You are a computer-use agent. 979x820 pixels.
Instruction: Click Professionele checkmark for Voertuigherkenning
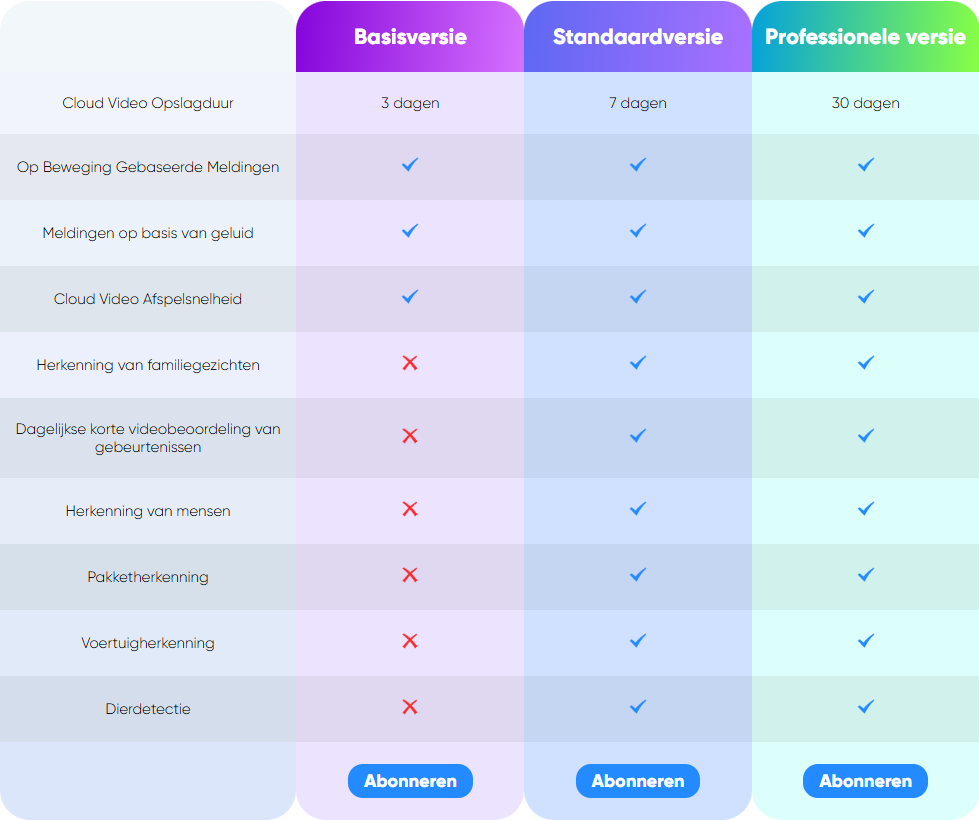click(865, 641)
